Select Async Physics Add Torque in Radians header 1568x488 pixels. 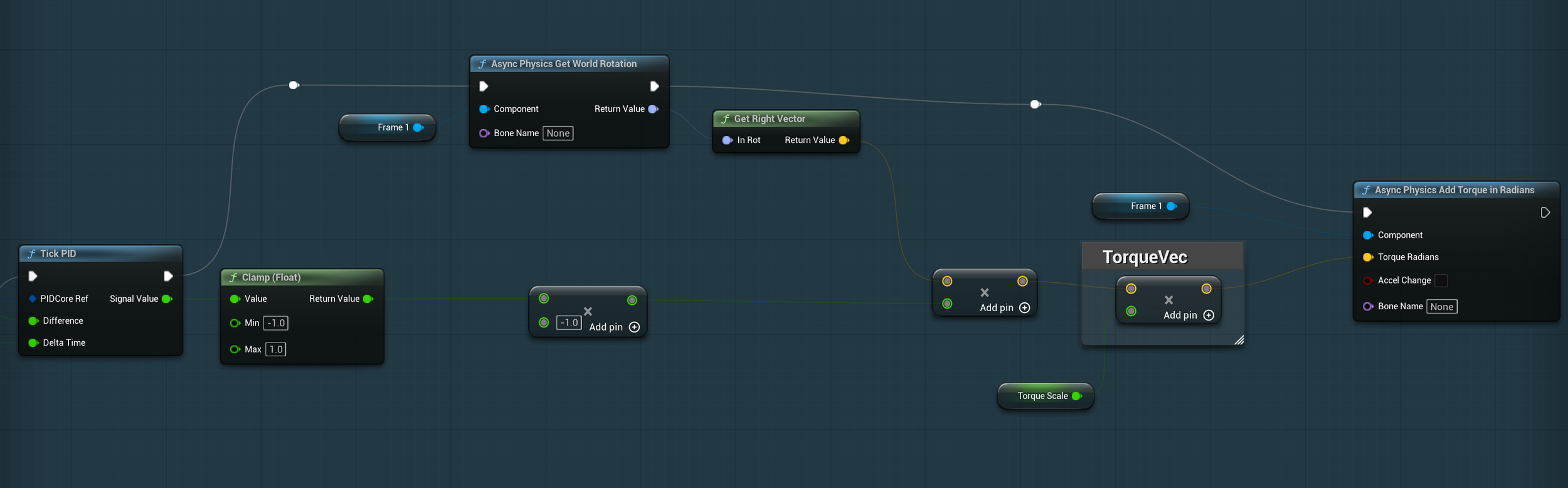[1456, 190]
